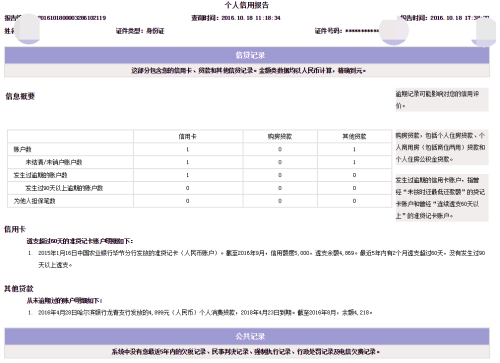Click the 其他贷款 value in '未结清/未销户账户数' row
The width and height of the screenshot is (500, 363).
click(354, 162)
